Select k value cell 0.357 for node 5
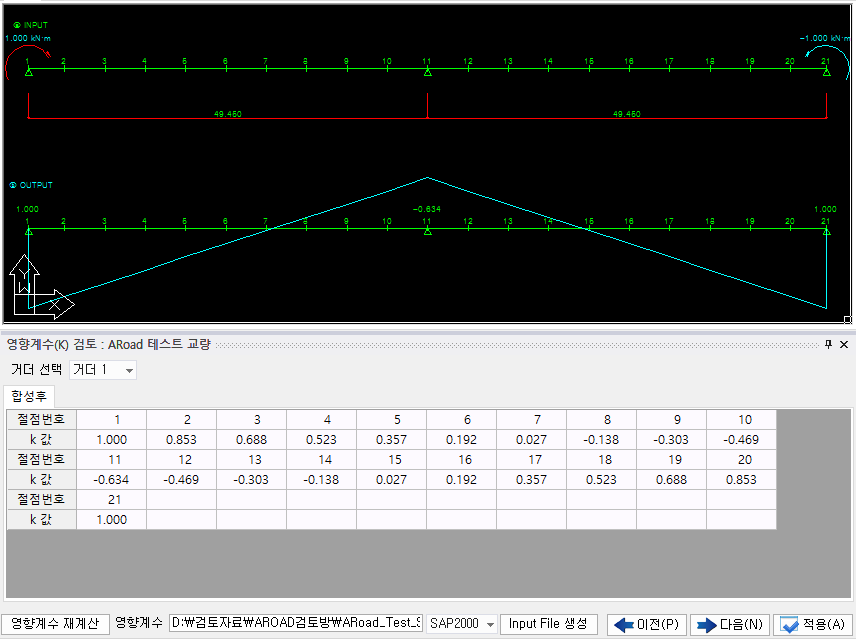 coord(391,440)
